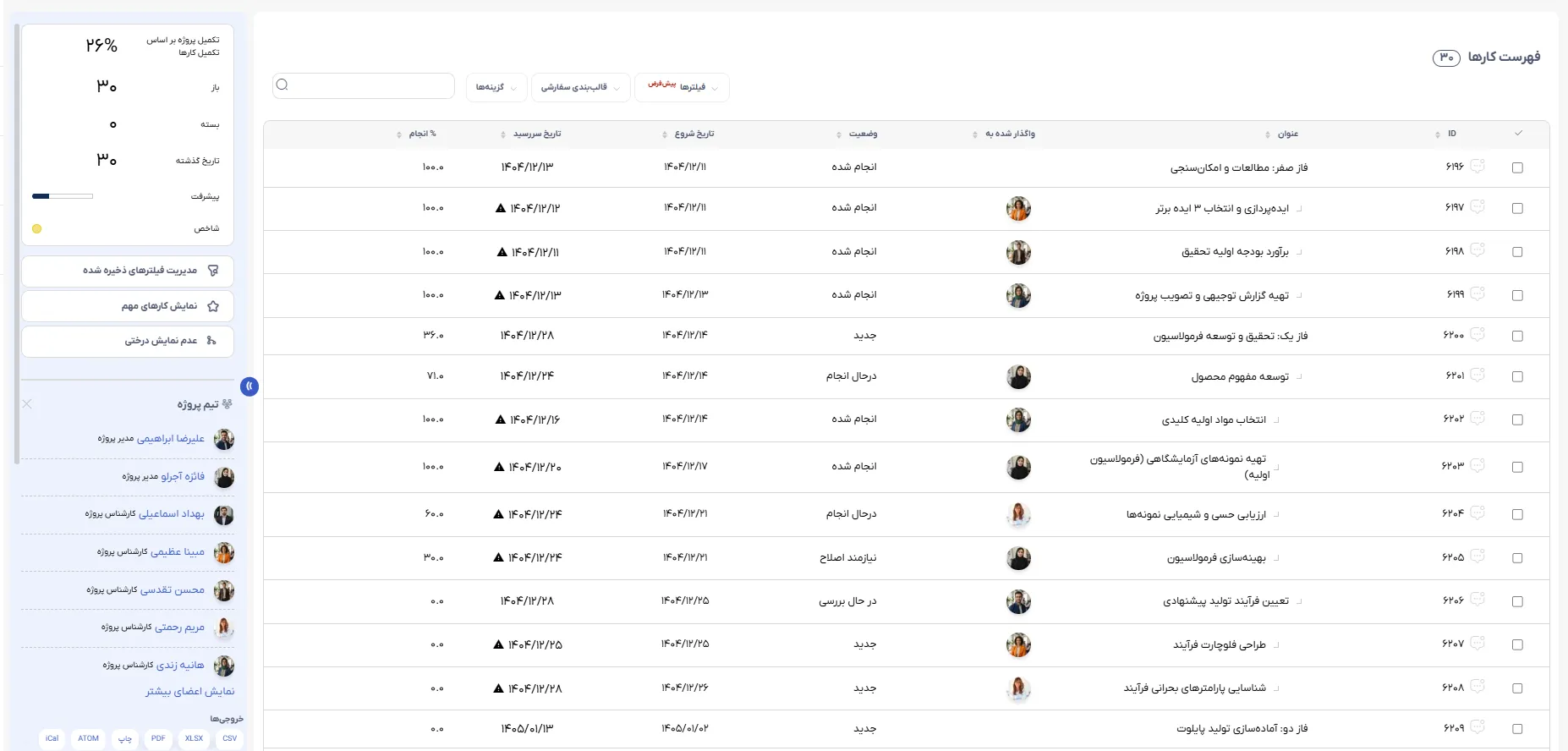Collapse the sidebar with the blue arrow button

[249, 386]
